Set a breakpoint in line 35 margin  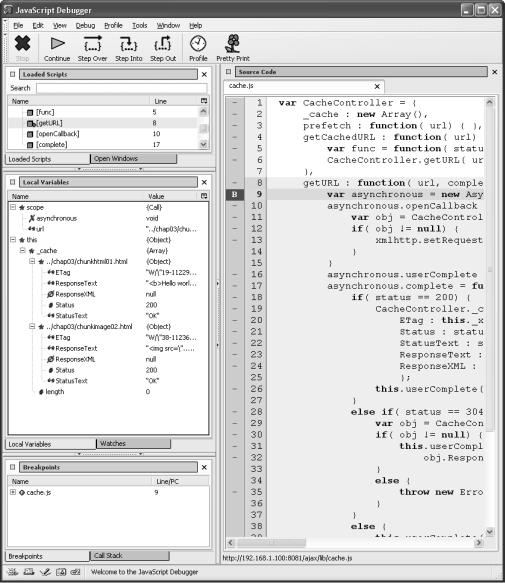click(x=235, y=492)
